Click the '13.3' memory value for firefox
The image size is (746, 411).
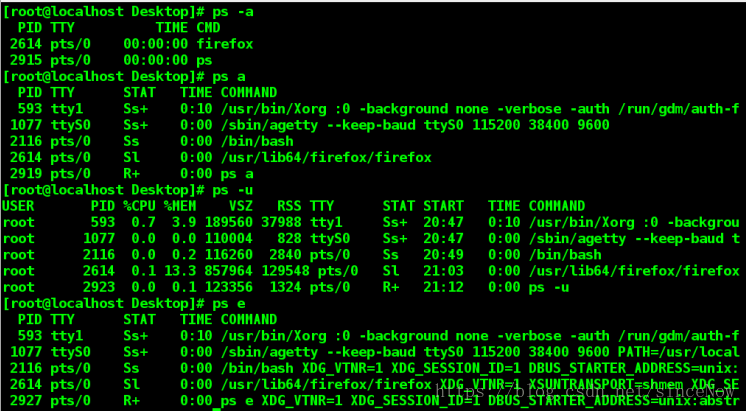pos(180,271)
